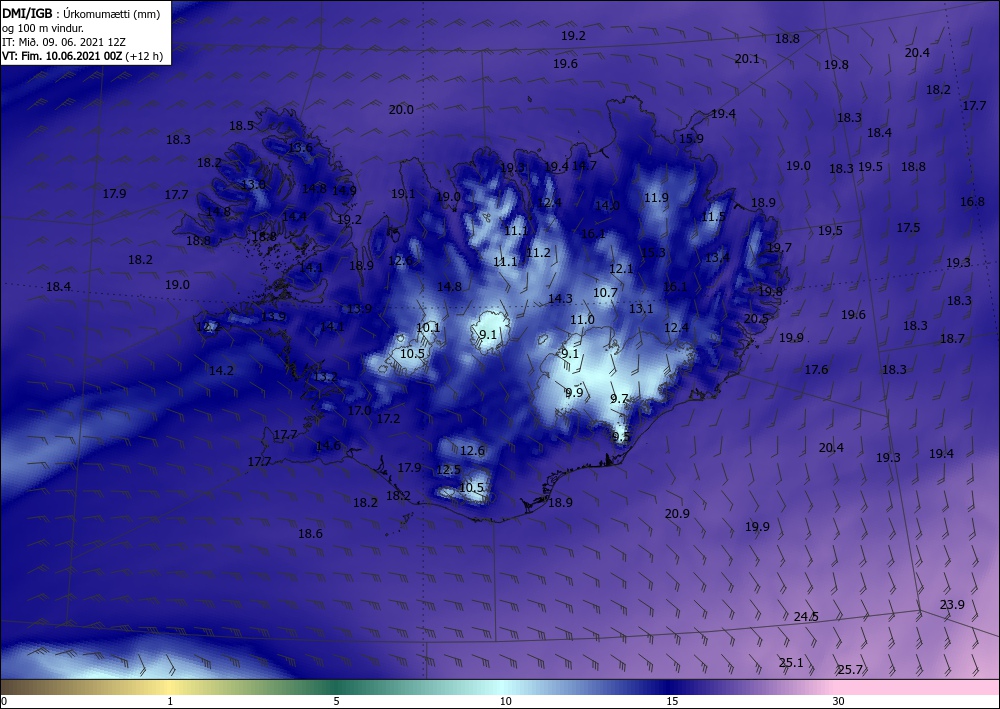Click the map value 23.9

coord(952,604)
